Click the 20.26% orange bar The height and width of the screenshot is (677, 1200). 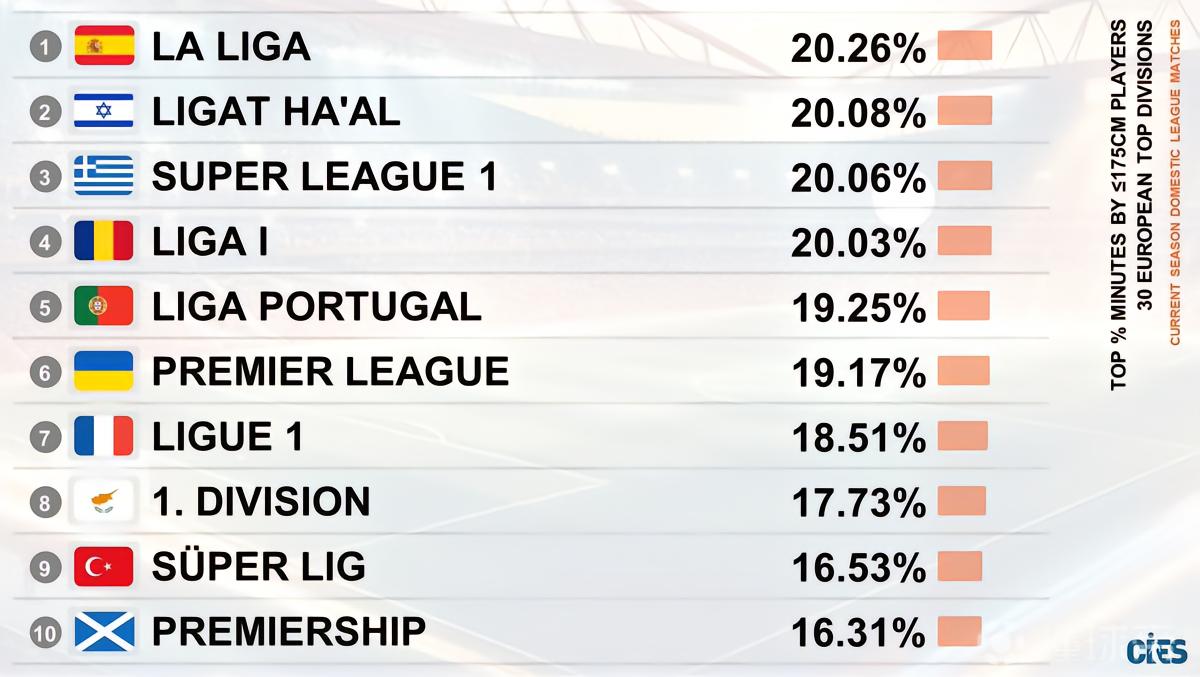coord(965,45)
